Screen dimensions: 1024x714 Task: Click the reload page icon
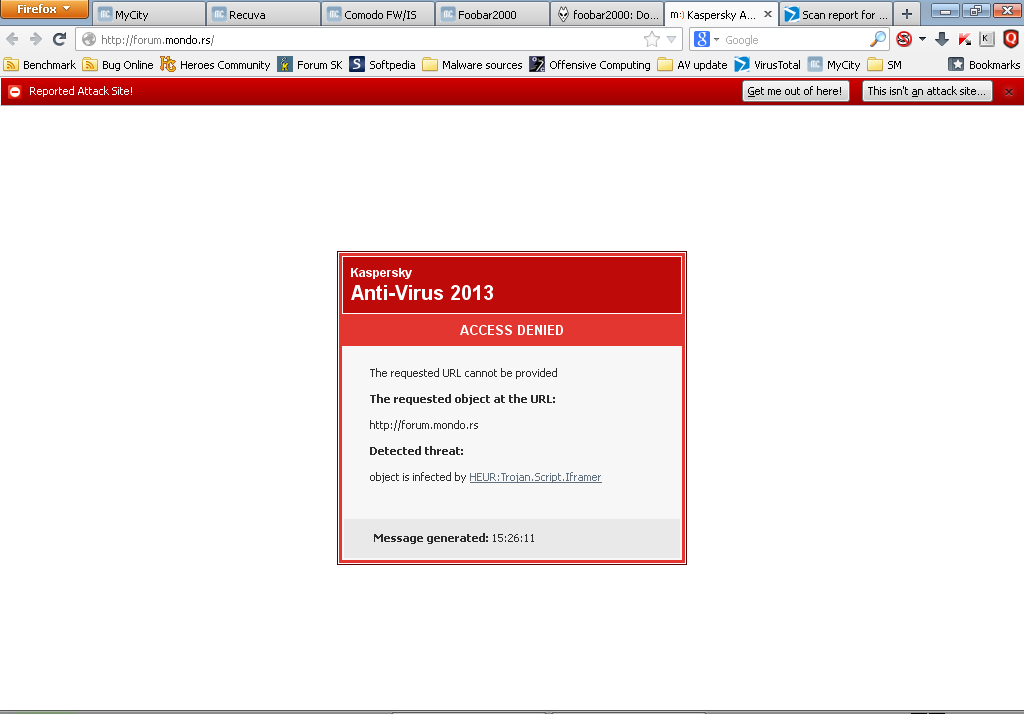pos(59,39)
